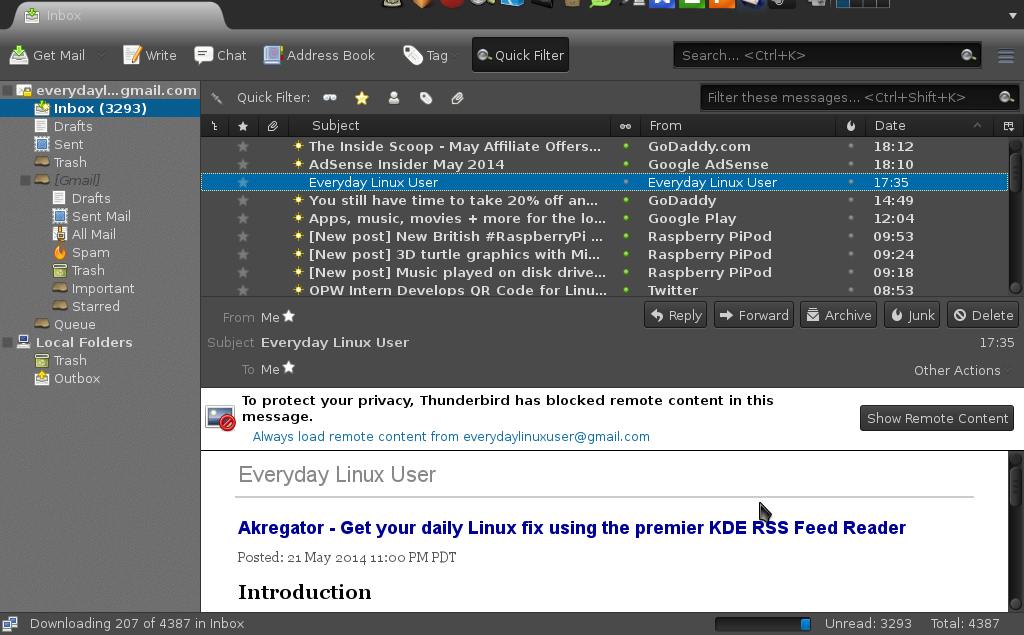Image resolution: width=1024 pixels, height=635 pixels.
Task: Star the GoDaddy.com Inside Scoop message
Action: [243, 146]
